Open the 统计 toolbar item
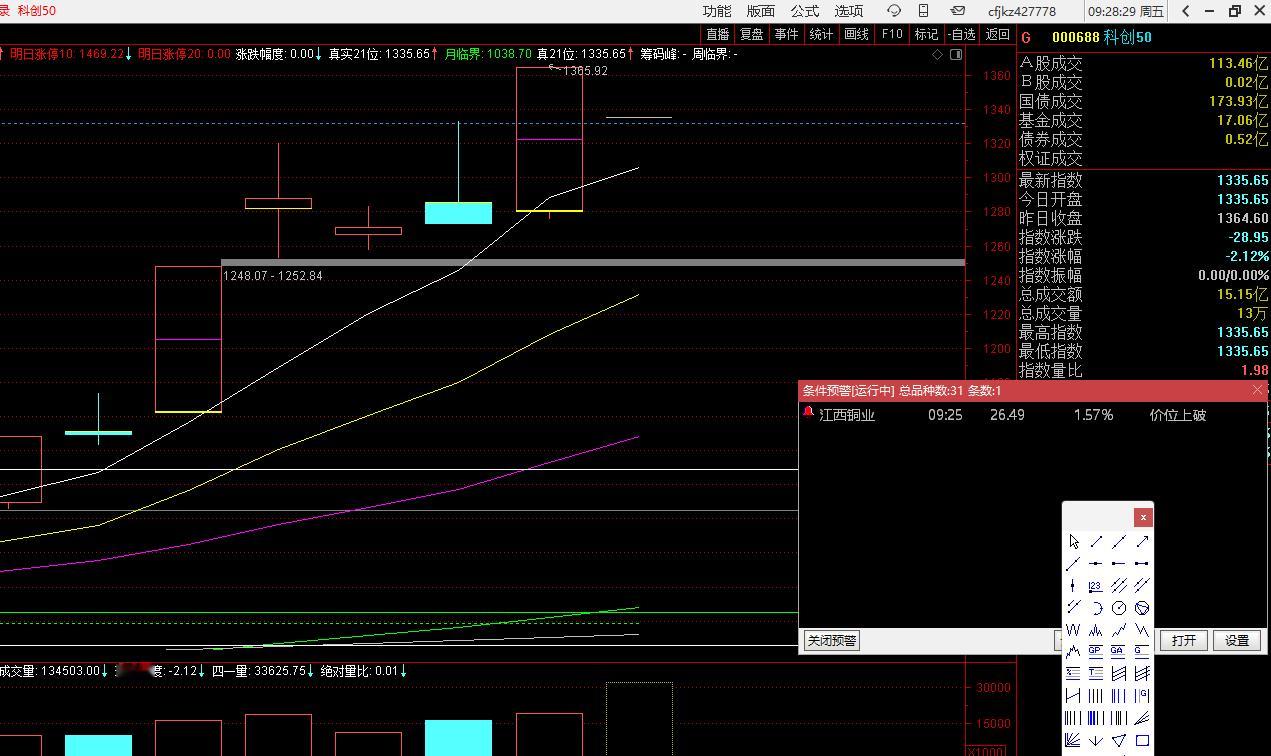Screen dimensions: 1271x756 point(822,34)
